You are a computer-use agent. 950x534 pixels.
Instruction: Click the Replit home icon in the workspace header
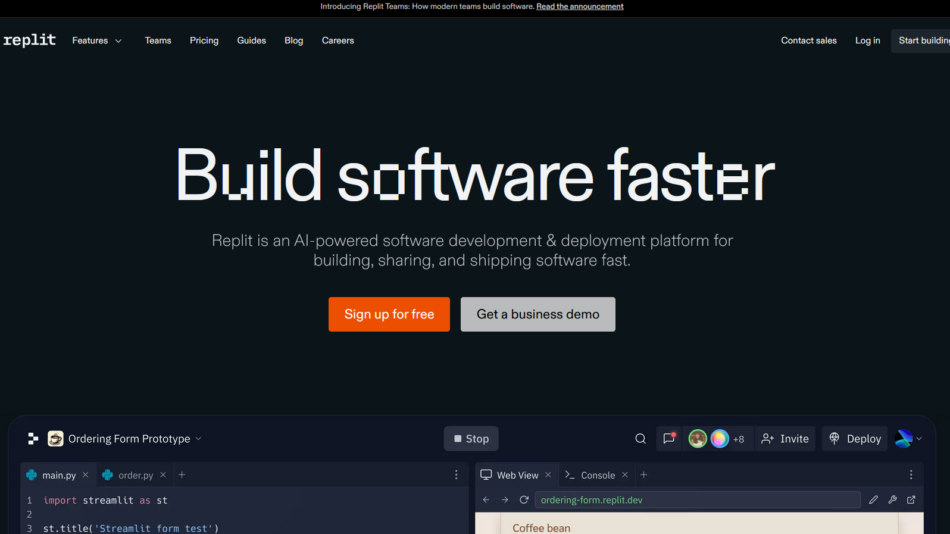click(x=33, y=439)
